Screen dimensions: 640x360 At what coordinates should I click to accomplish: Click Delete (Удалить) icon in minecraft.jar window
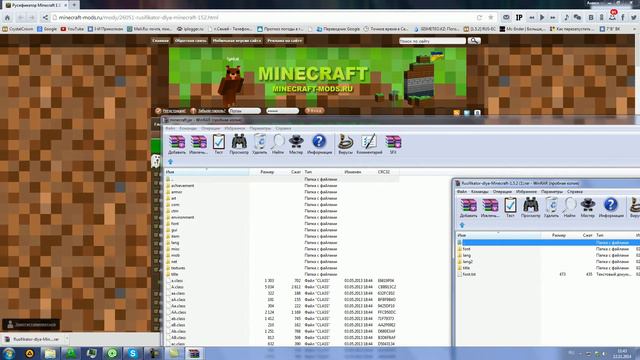(260, 144)
